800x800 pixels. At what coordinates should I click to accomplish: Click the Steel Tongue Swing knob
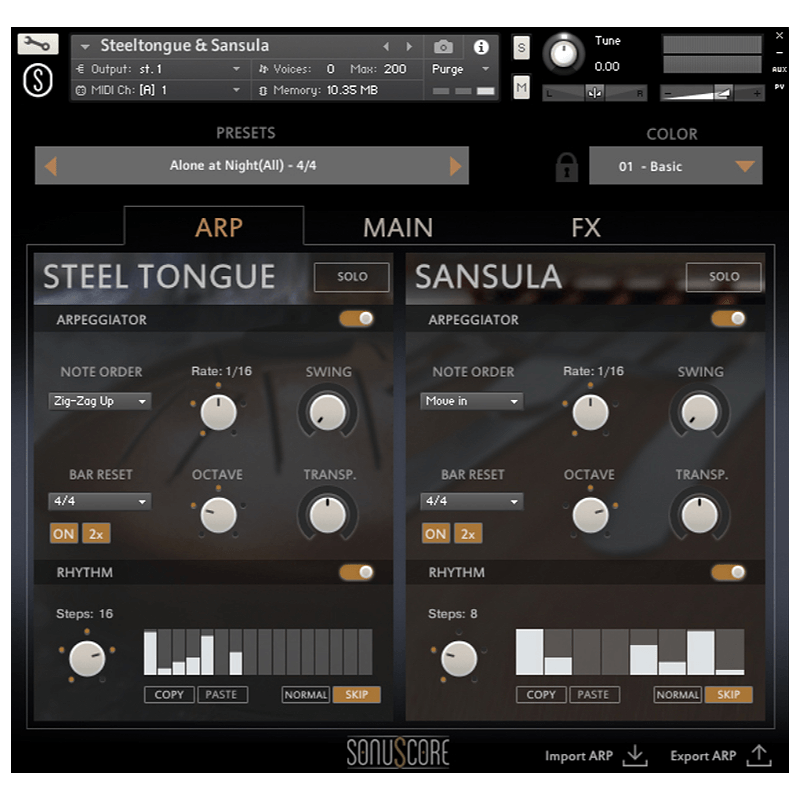tap(328, 412)
